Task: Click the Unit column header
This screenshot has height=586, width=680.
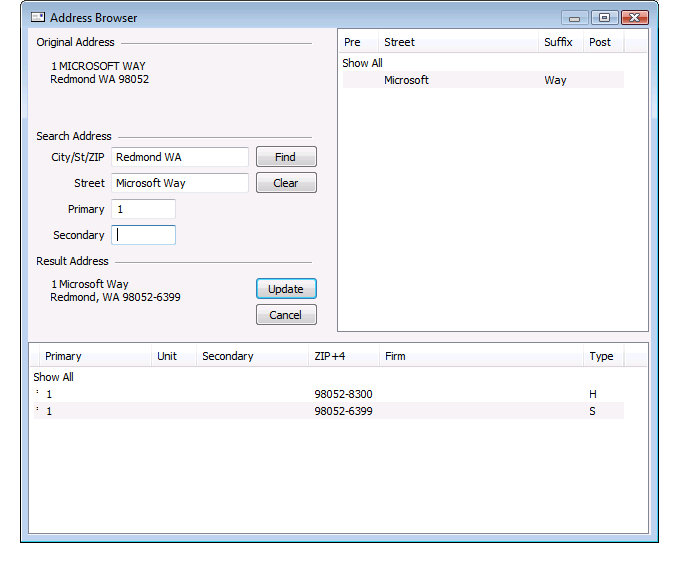Action: point(174,356)
